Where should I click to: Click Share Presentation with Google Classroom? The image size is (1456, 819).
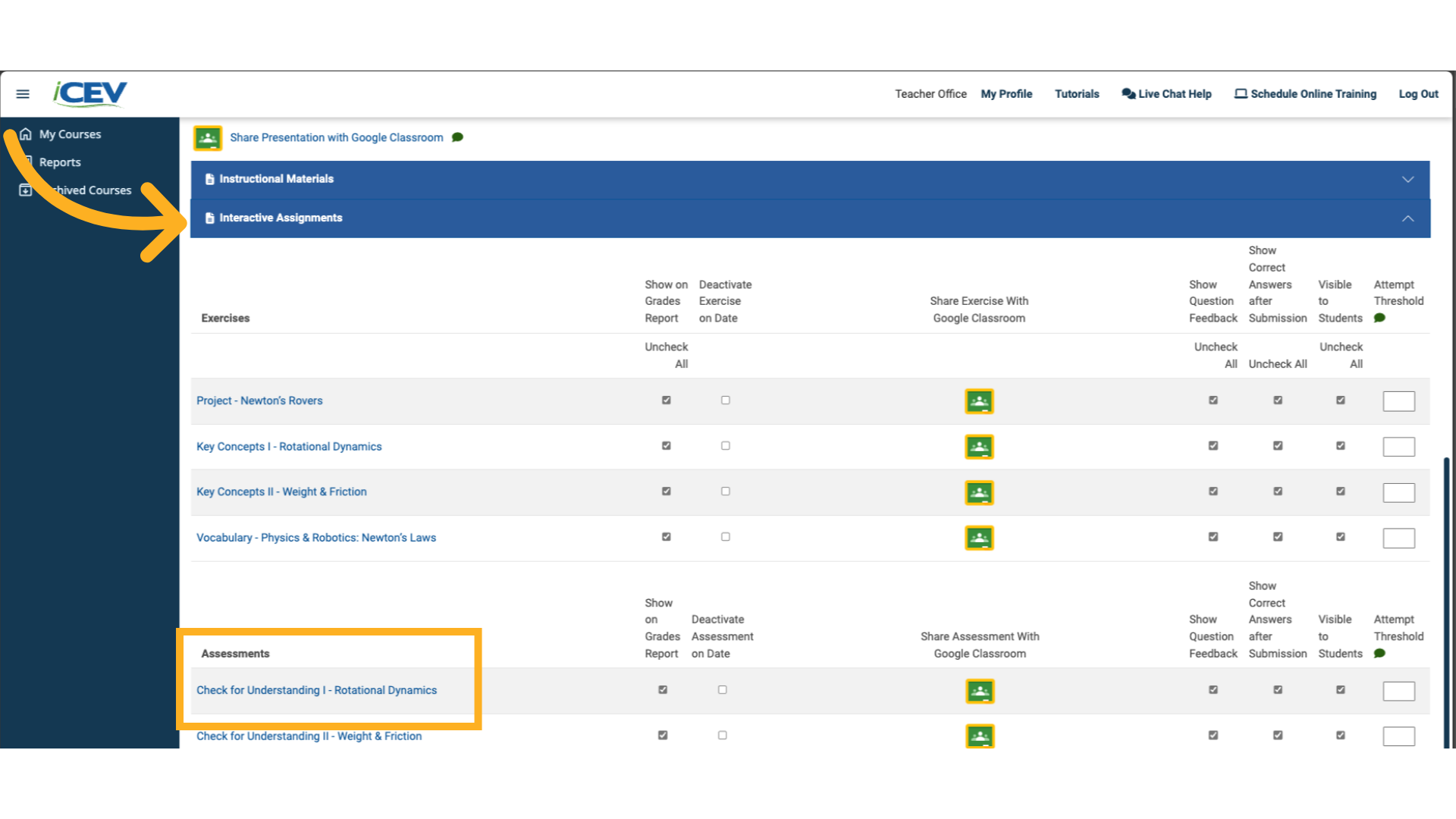(x=337, y=137)
